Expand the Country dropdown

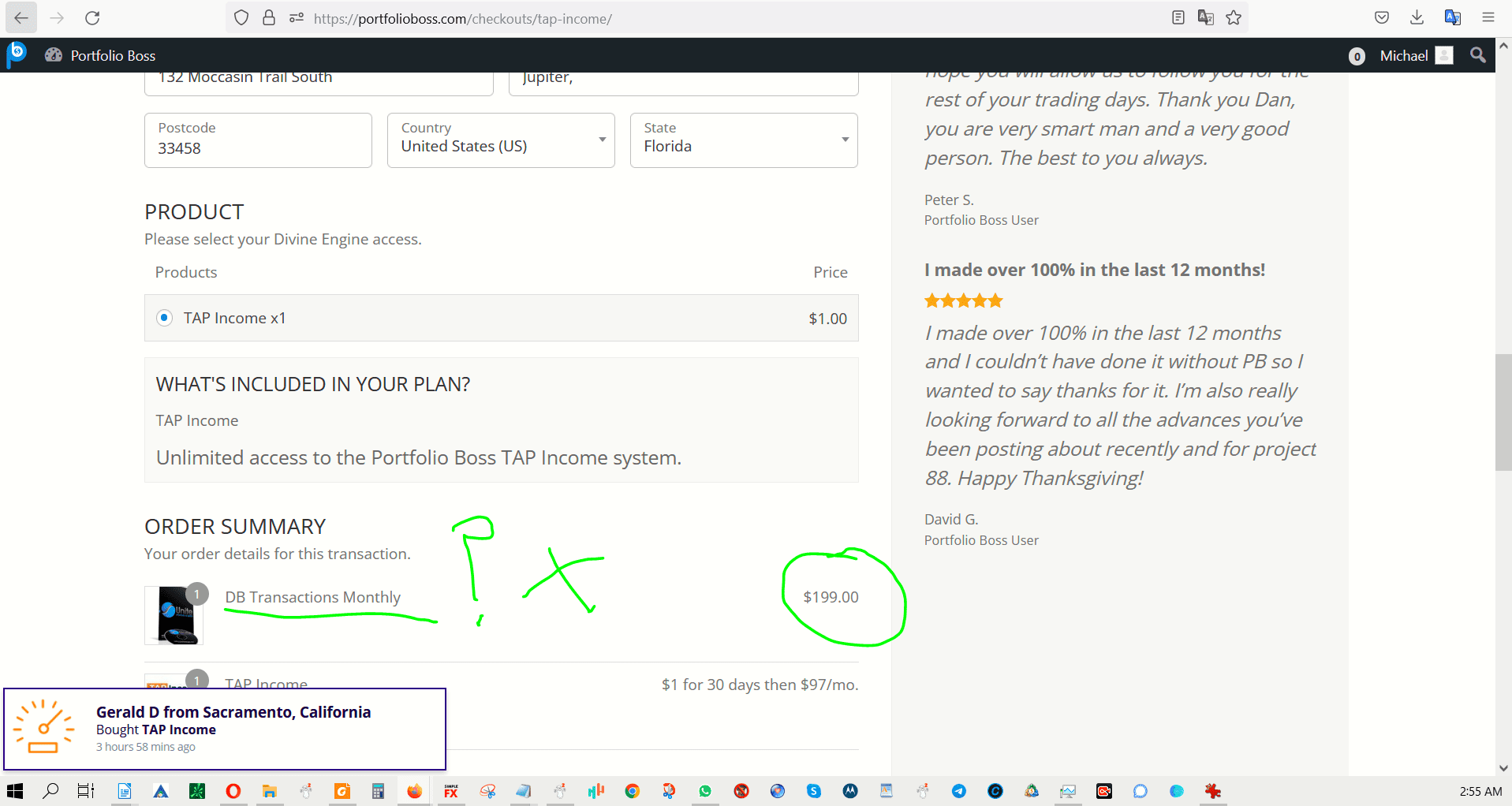click(501, 140)
